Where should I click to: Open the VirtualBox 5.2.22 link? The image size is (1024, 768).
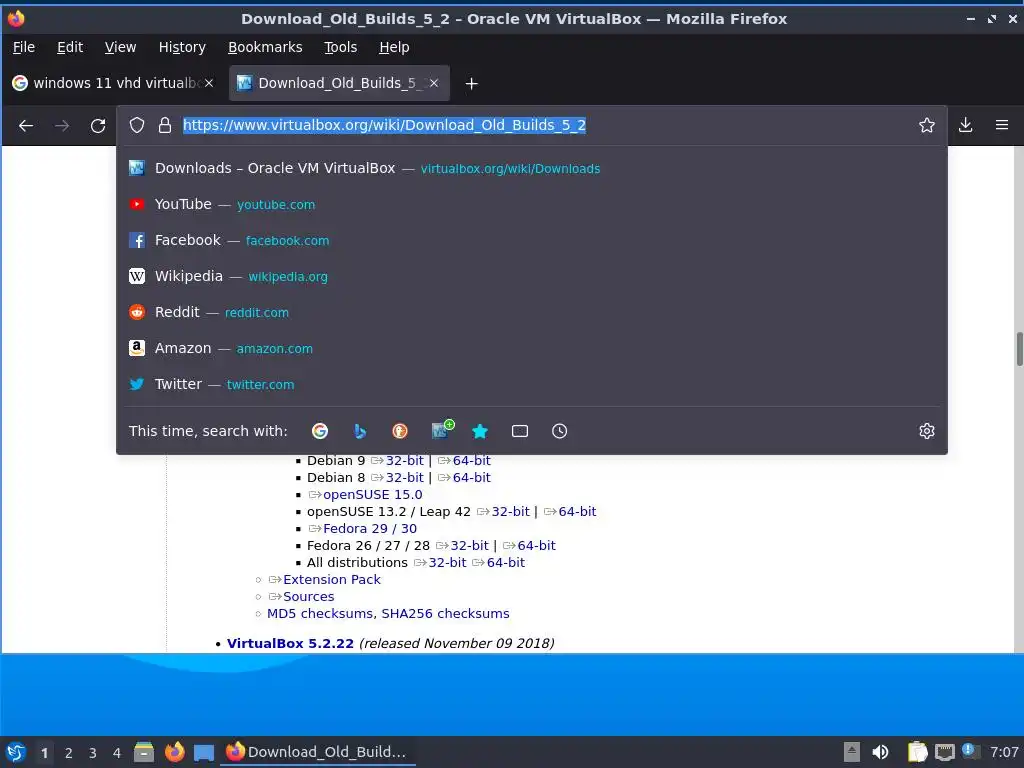[290, 643]
